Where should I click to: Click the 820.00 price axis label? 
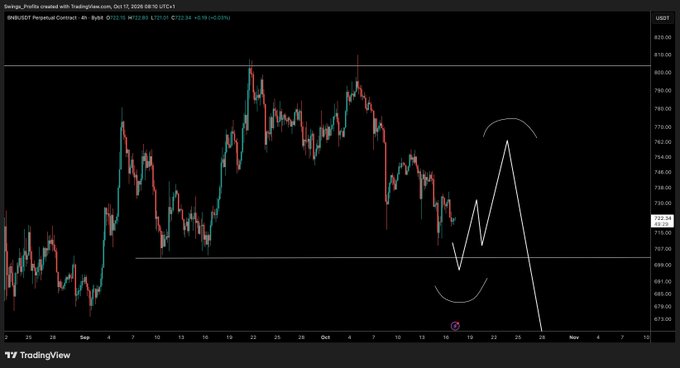point(662,38)
